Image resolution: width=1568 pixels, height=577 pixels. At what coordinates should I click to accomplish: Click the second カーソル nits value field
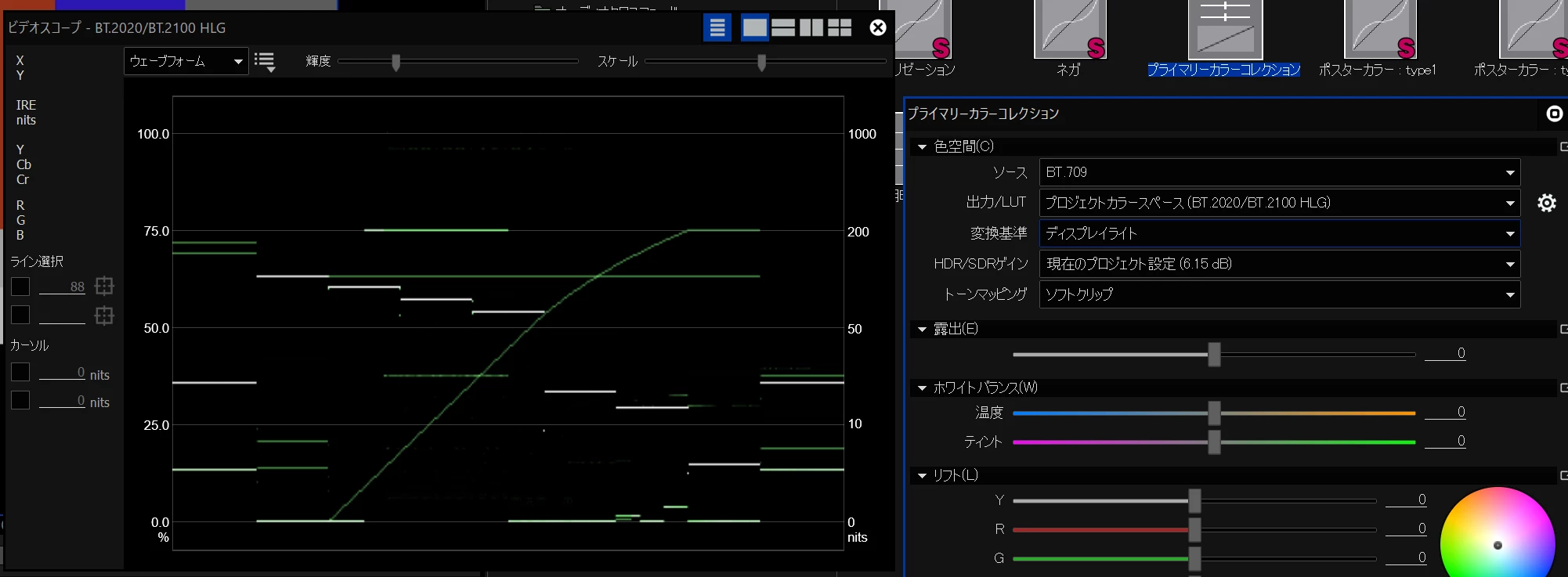[x=62, y=400]
